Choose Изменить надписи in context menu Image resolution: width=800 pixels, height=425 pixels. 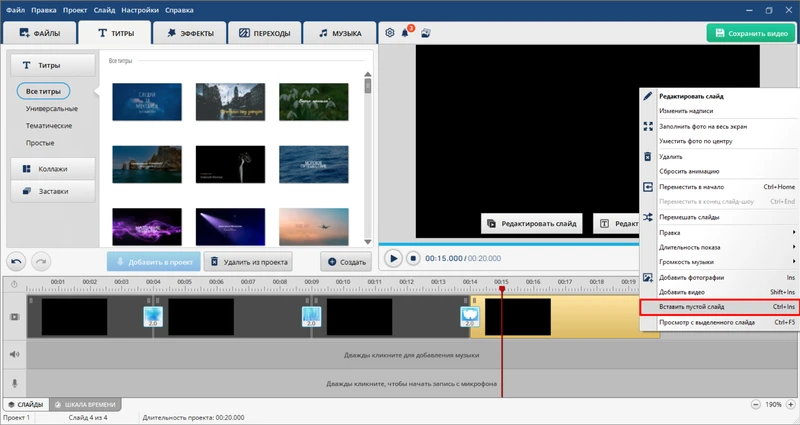click(686, 111)
